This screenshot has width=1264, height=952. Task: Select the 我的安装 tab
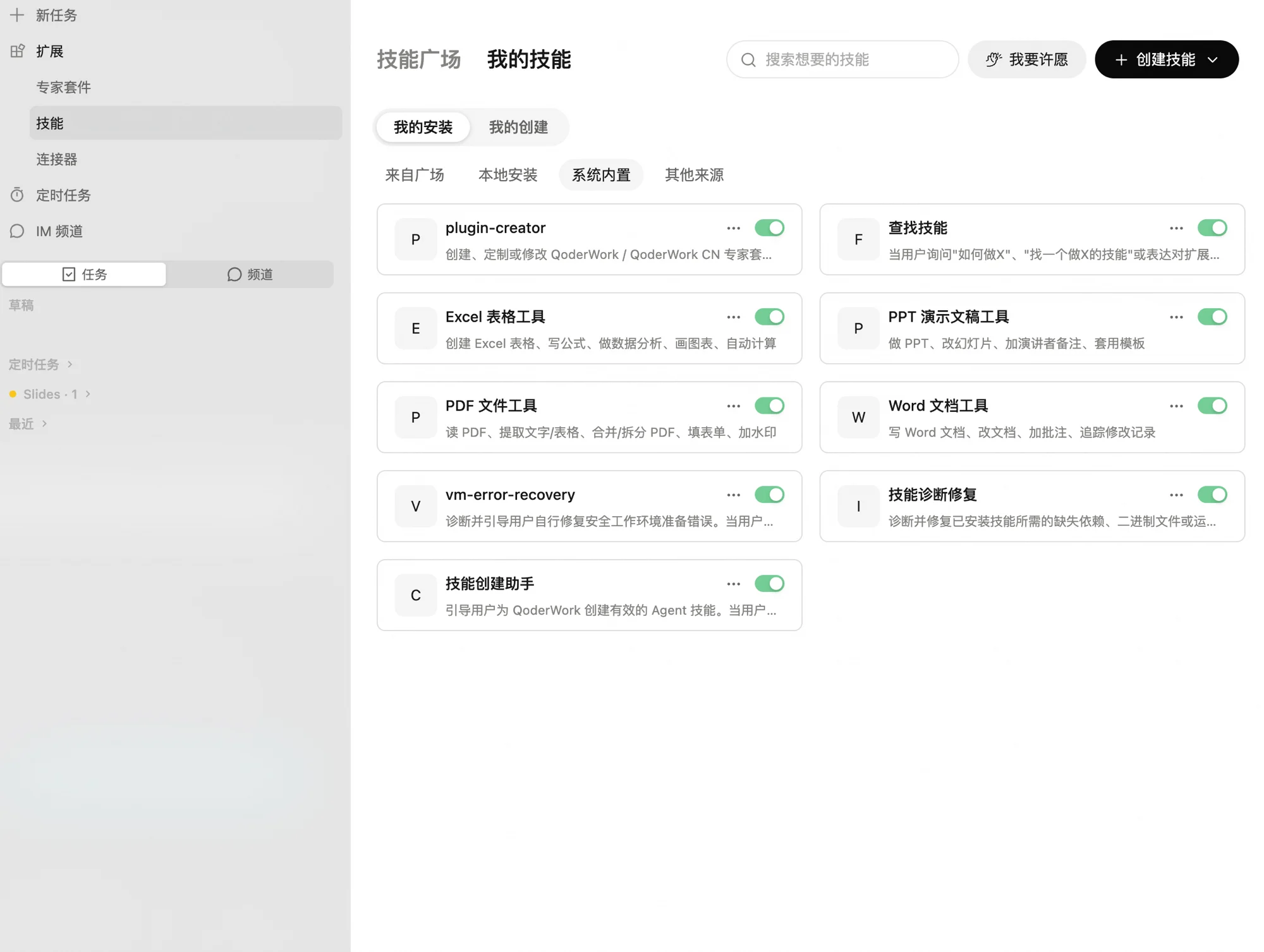coord(423,127)
